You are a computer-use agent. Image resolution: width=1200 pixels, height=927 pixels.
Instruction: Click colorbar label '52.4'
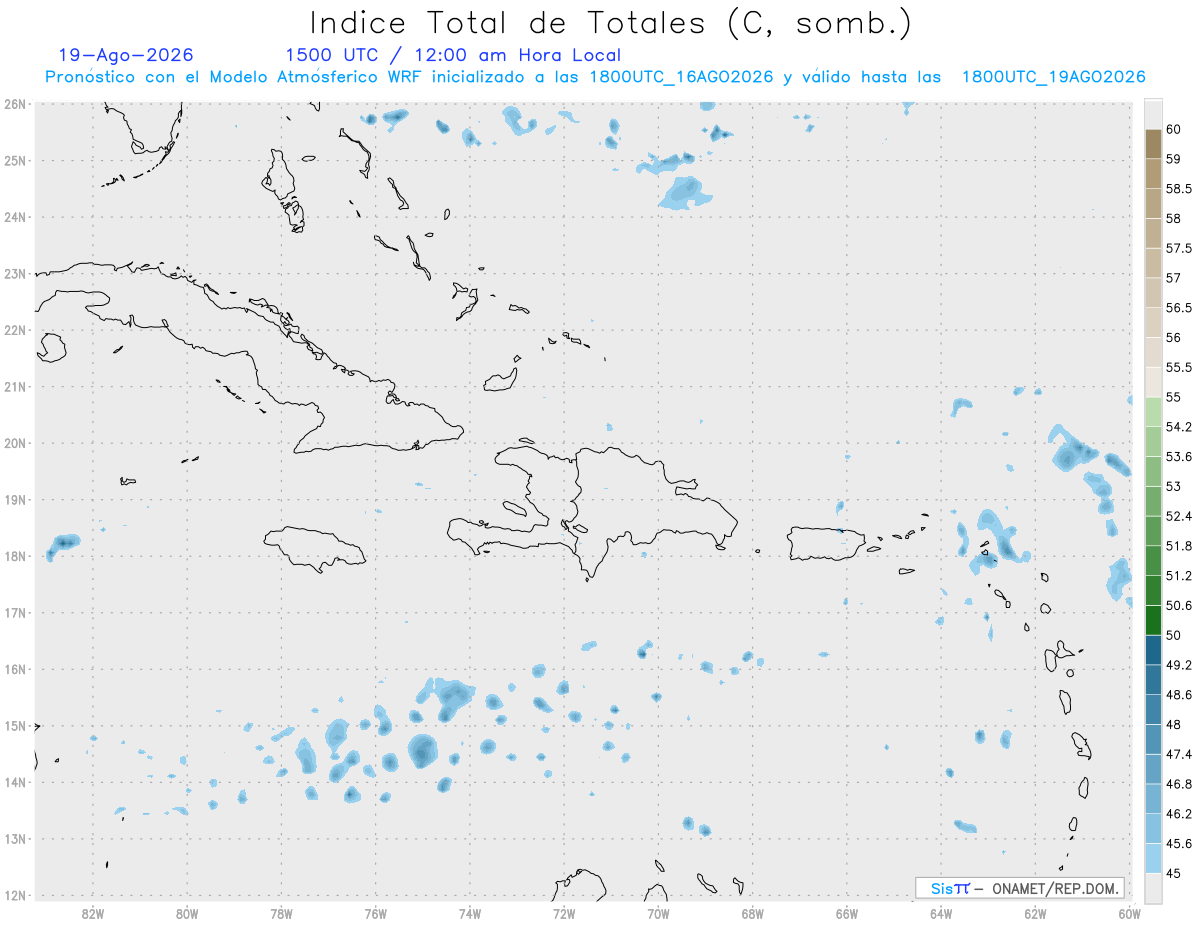[1179, 516]
